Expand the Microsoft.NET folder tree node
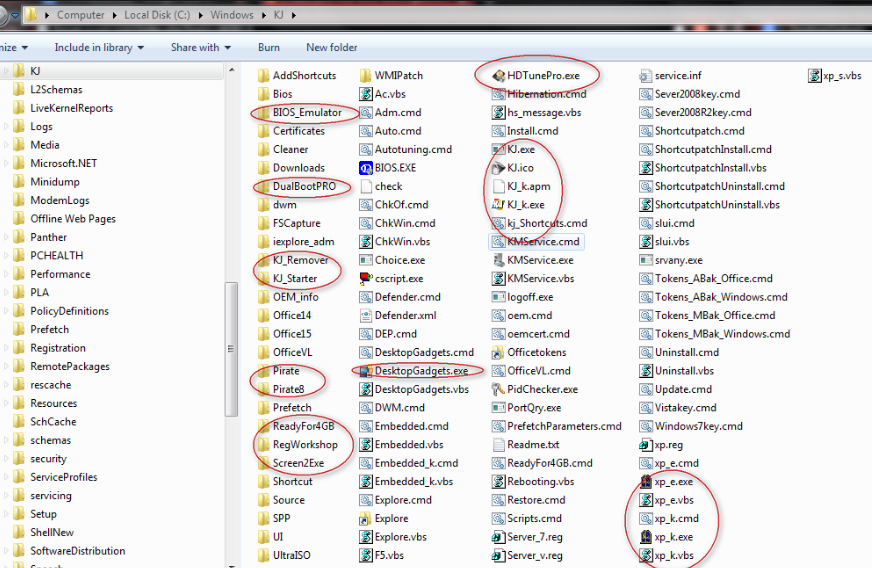The image size is (872, 568). [7, 163]
